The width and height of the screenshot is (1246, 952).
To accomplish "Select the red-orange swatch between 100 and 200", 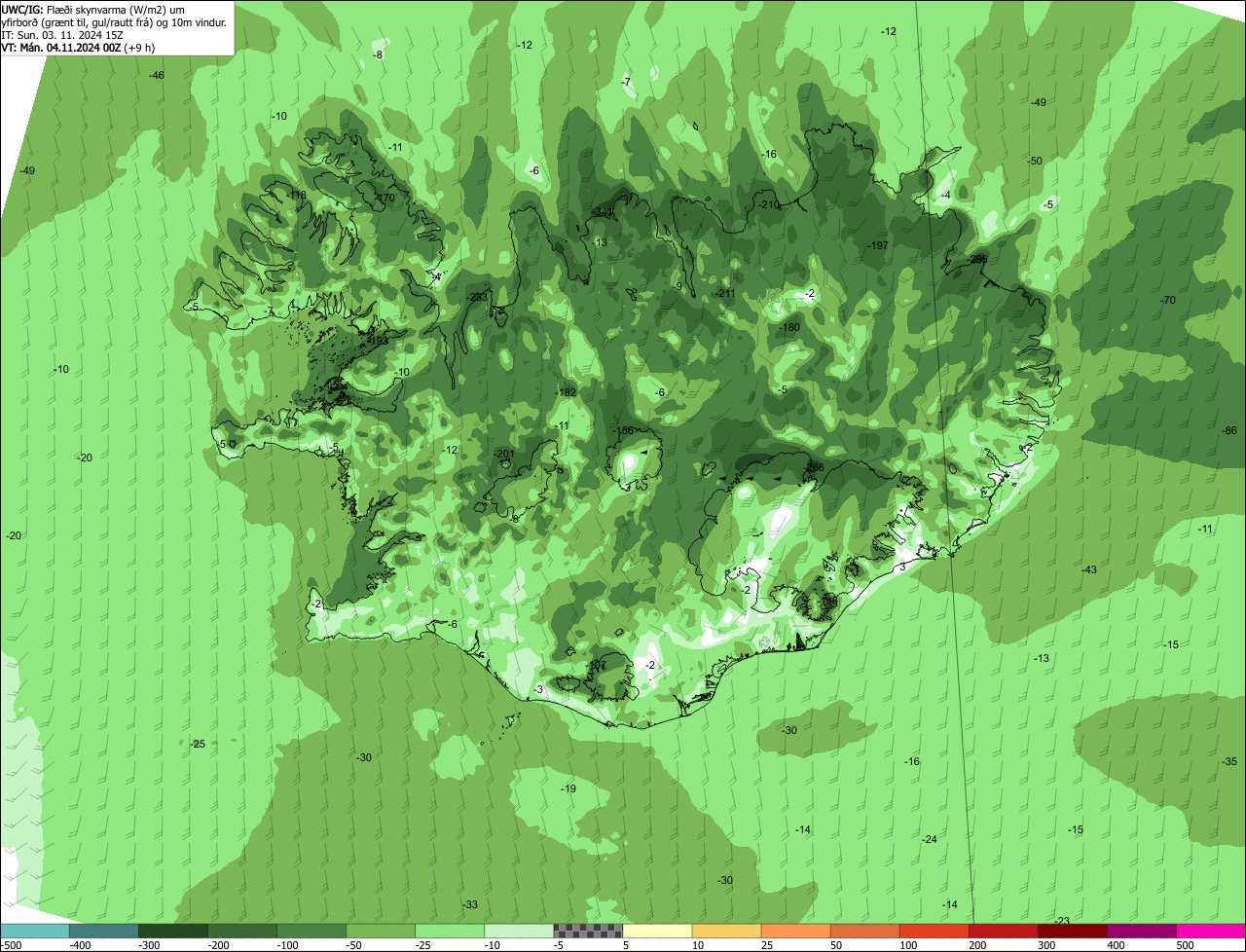I will coord(934,932).
